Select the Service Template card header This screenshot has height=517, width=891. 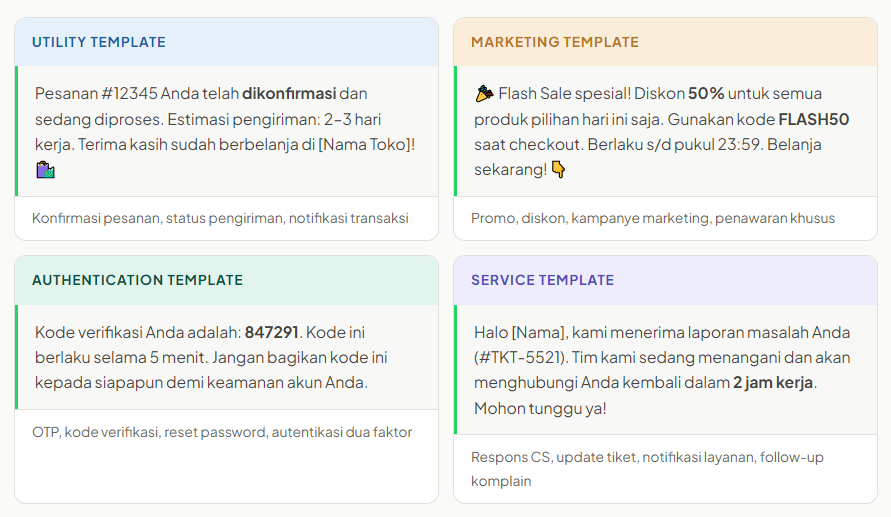click(x=665, y=280)
